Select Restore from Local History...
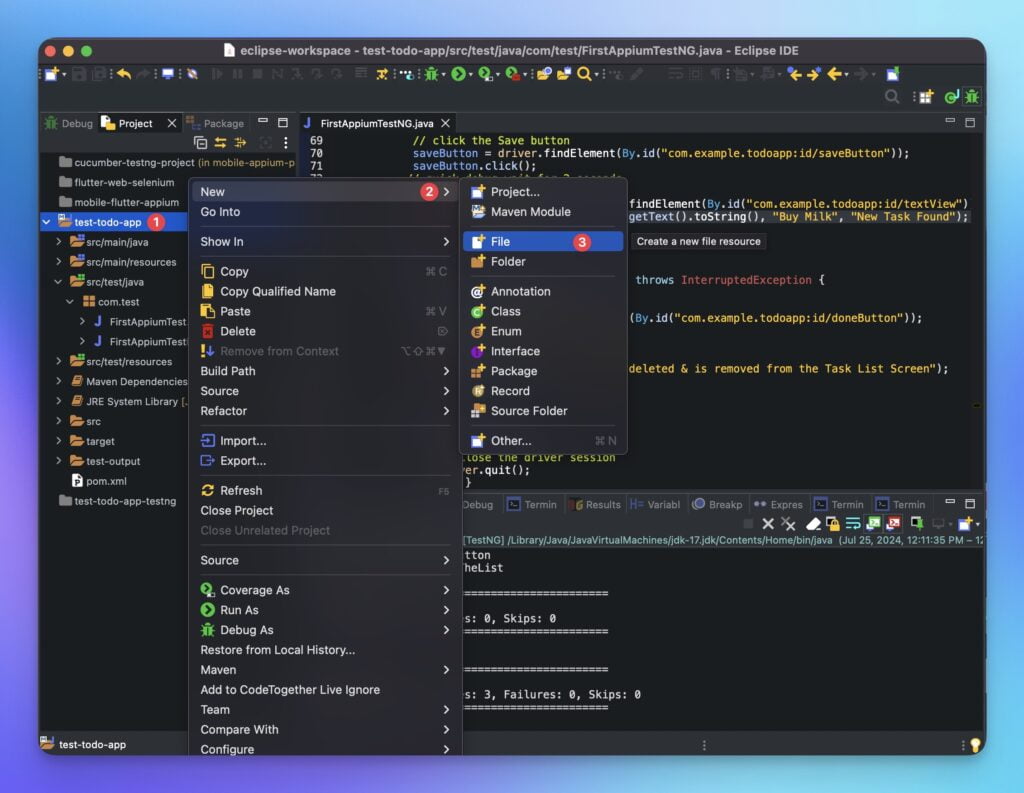Screen dimensions: 1024x793 tap(325, 650)
